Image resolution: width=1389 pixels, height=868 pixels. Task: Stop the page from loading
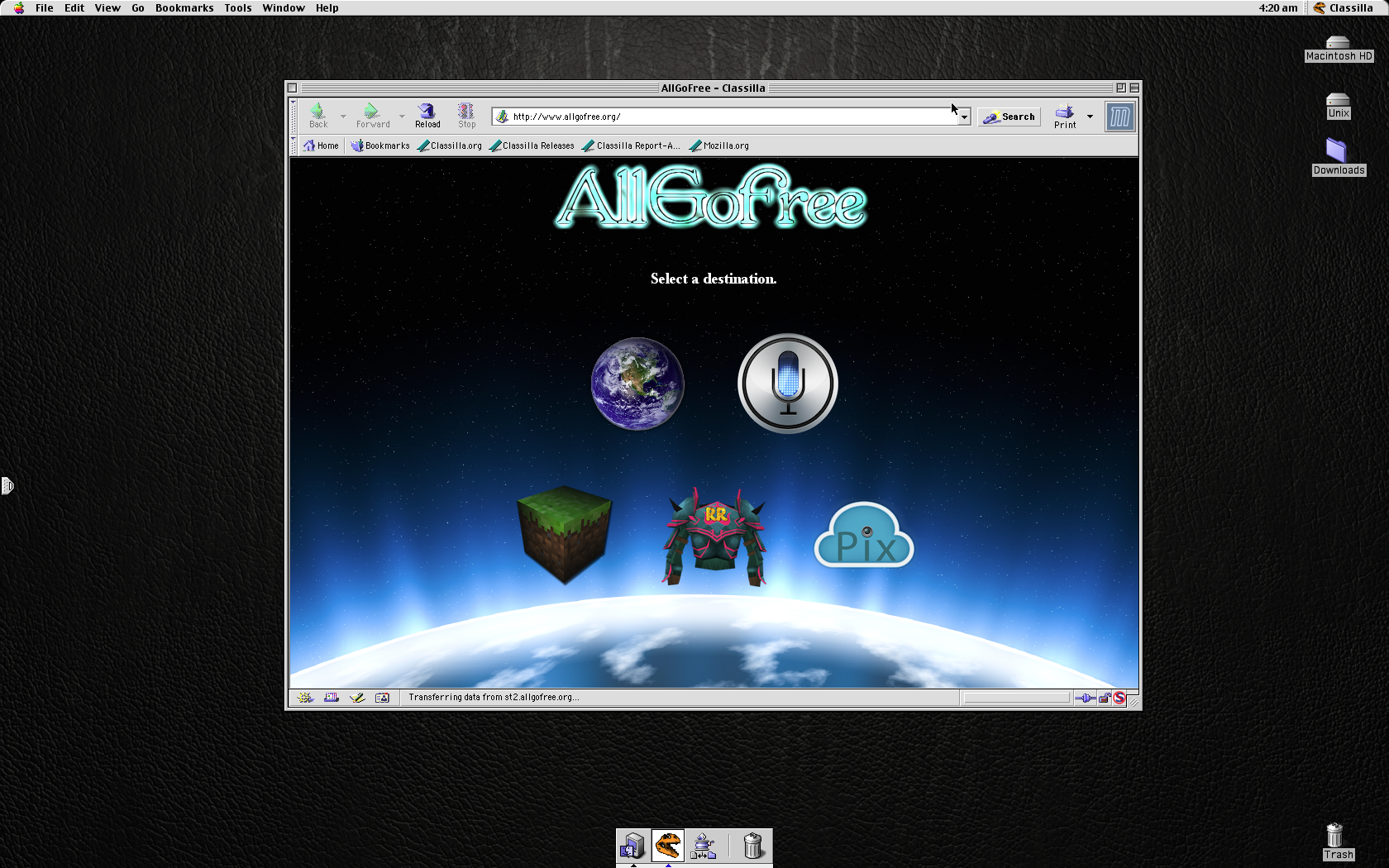(x=466, y=116)
